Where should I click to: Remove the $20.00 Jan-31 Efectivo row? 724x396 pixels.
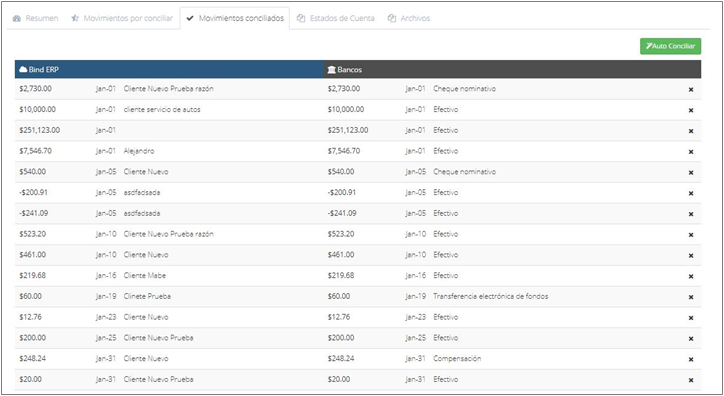point(691,380)
